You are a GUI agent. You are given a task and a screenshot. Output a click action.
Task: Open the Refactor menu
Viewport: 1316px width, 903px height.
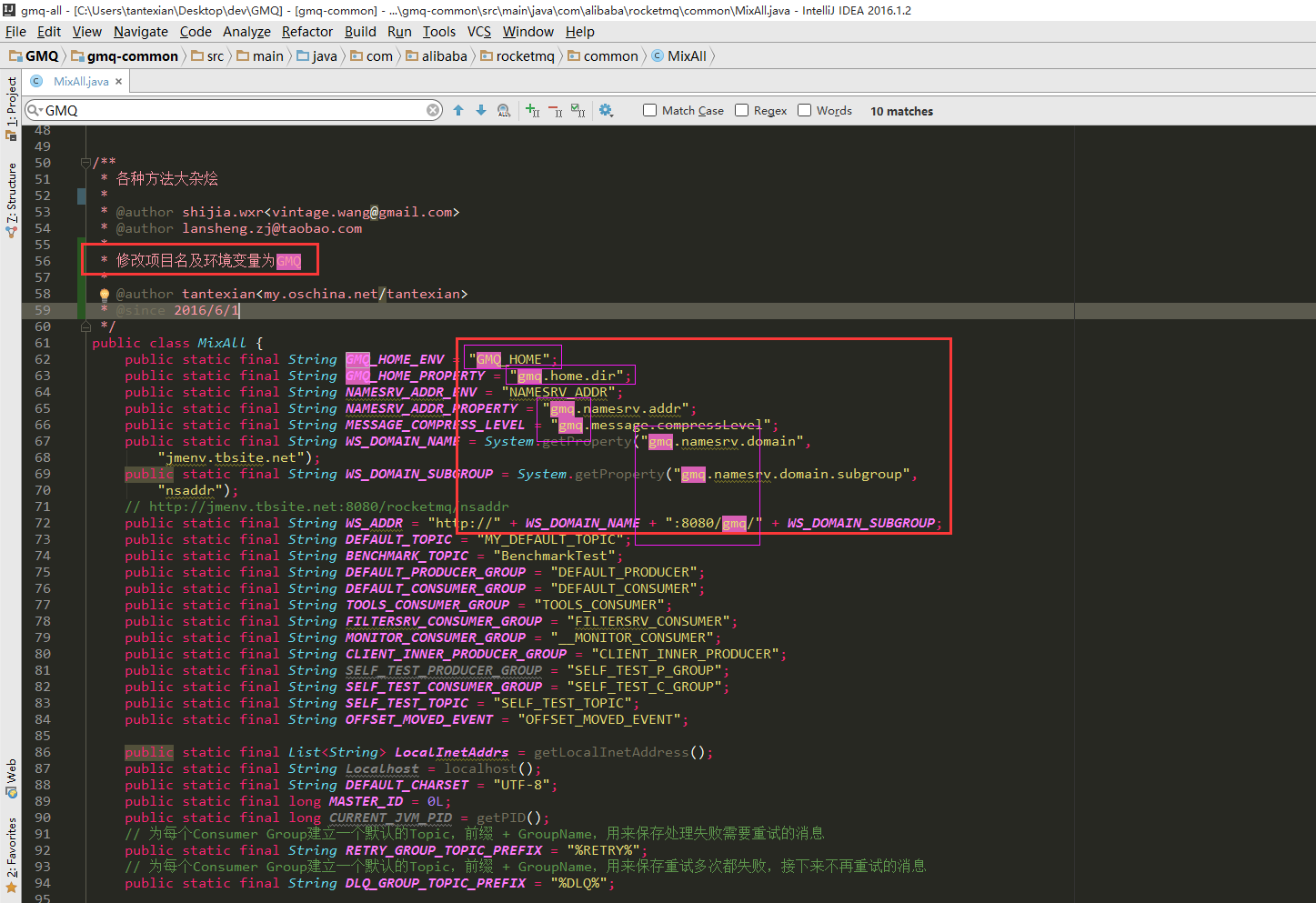[x=307, y=31]
